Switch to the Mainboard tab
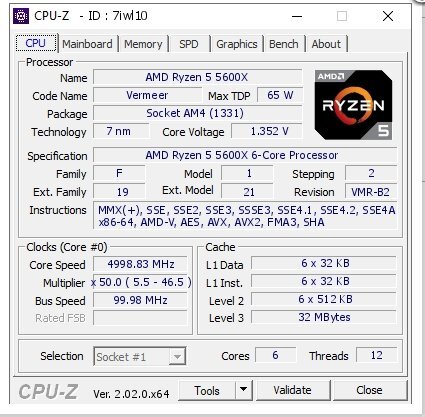Image resolution: width=425 pixels, height=417 pixels. click(87, 44)
